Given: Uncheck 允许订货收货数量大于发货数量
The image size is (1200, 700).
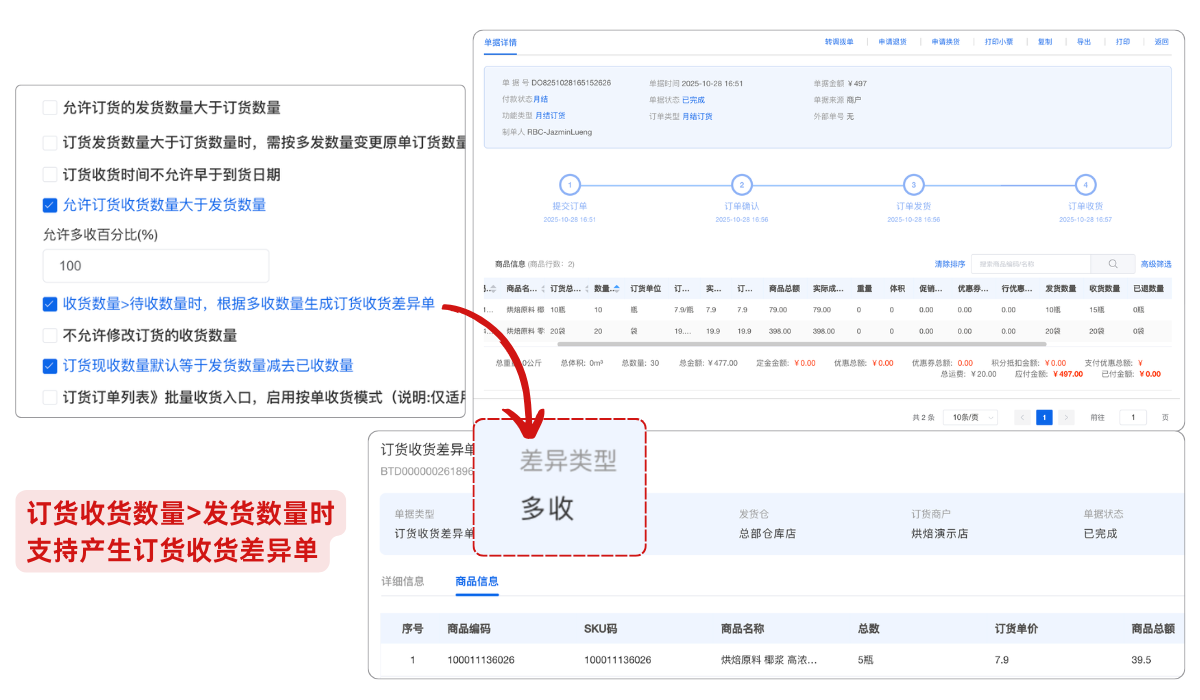Looking at the screenshot, I should pos(50,205).
